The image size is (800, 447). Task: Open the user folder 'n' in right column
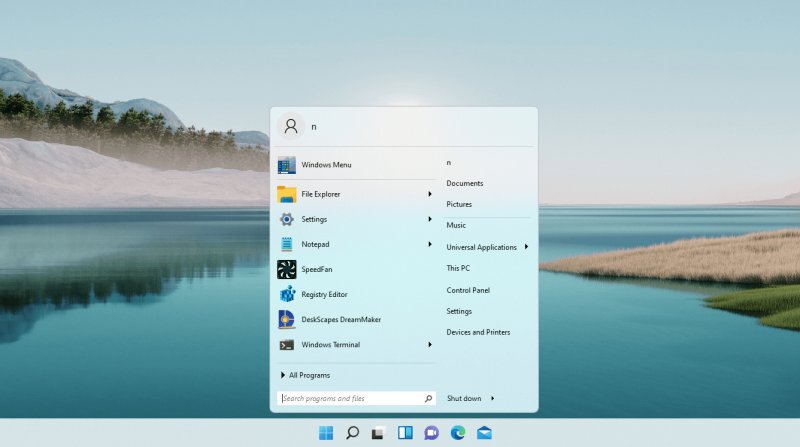click(x=448, y=162)
